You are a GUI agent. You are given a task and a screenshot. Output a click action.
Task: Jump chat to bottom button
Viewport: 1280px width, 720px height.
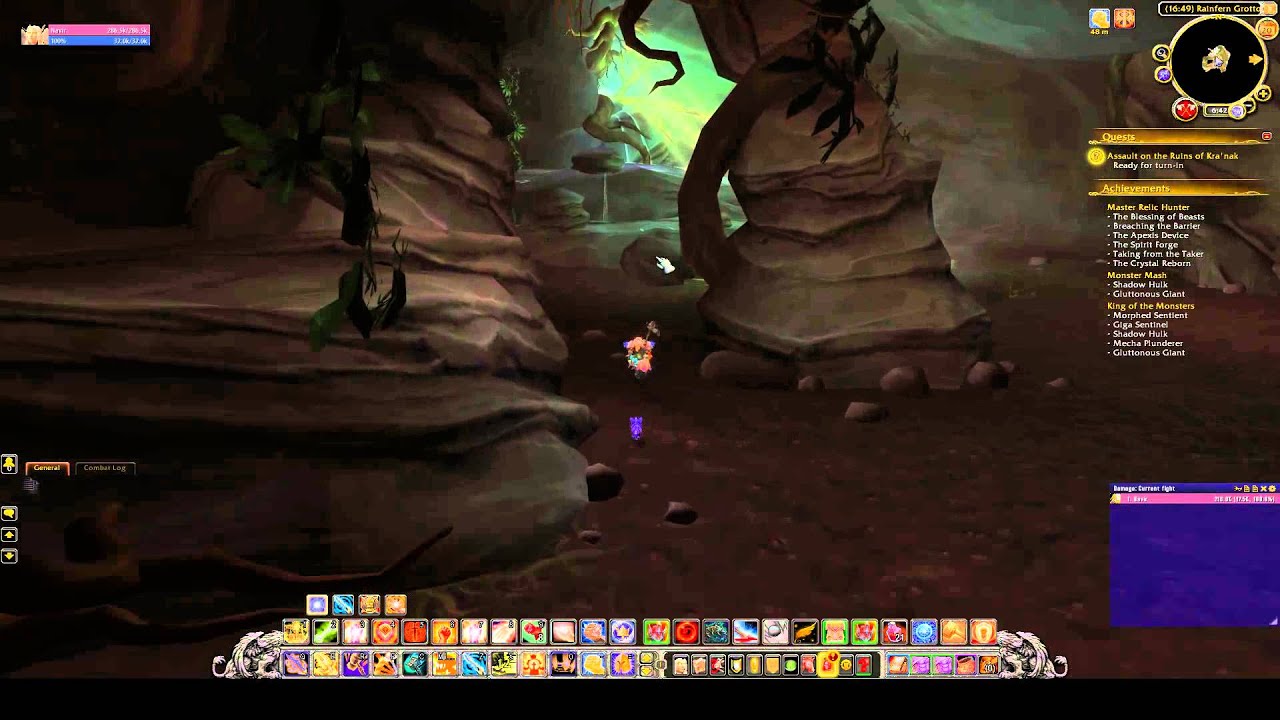(x=9, y=556)
